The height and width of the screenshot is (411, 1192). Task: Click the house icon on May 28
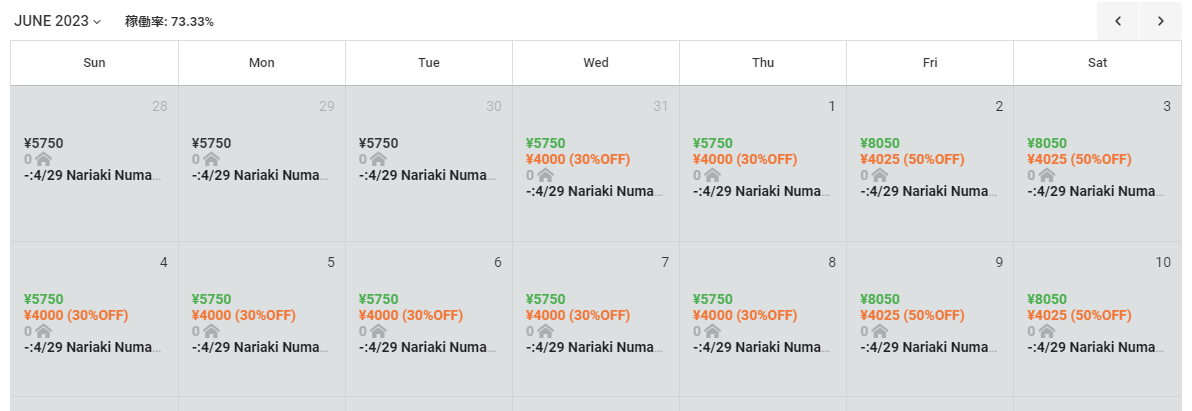[x=43, y=159]
